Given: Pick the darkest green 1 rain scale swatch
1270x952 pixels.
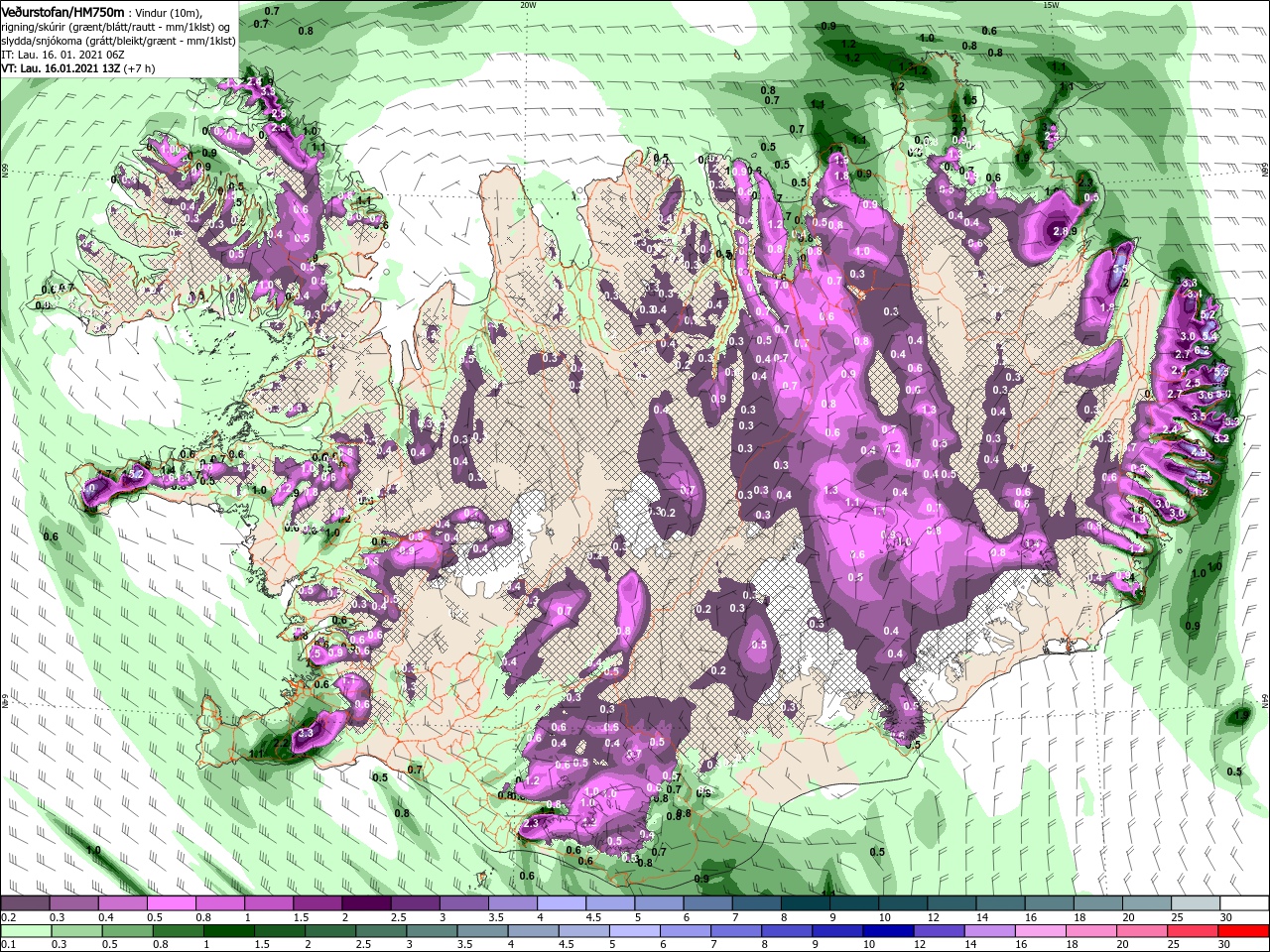Looking at the screenshot, I should [229, 931].
